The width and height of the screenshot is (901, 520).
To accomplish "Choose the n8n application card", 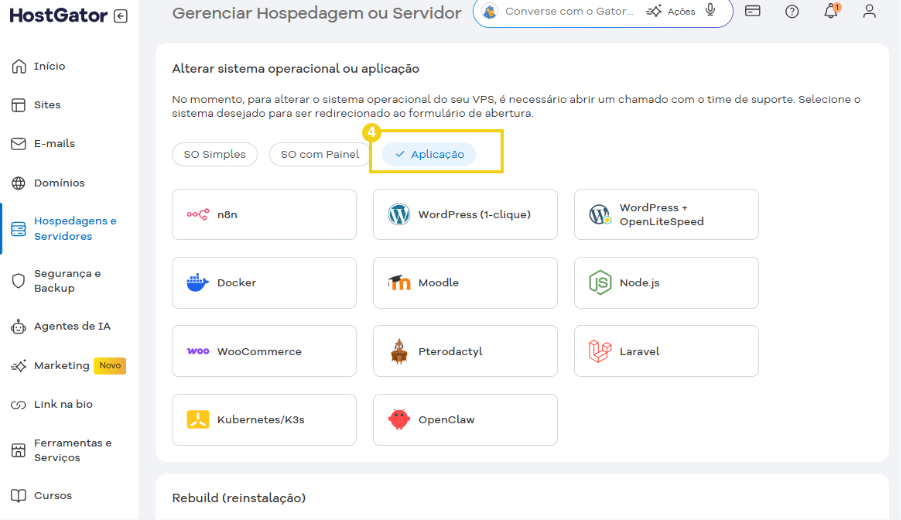I will coord(264,214).
